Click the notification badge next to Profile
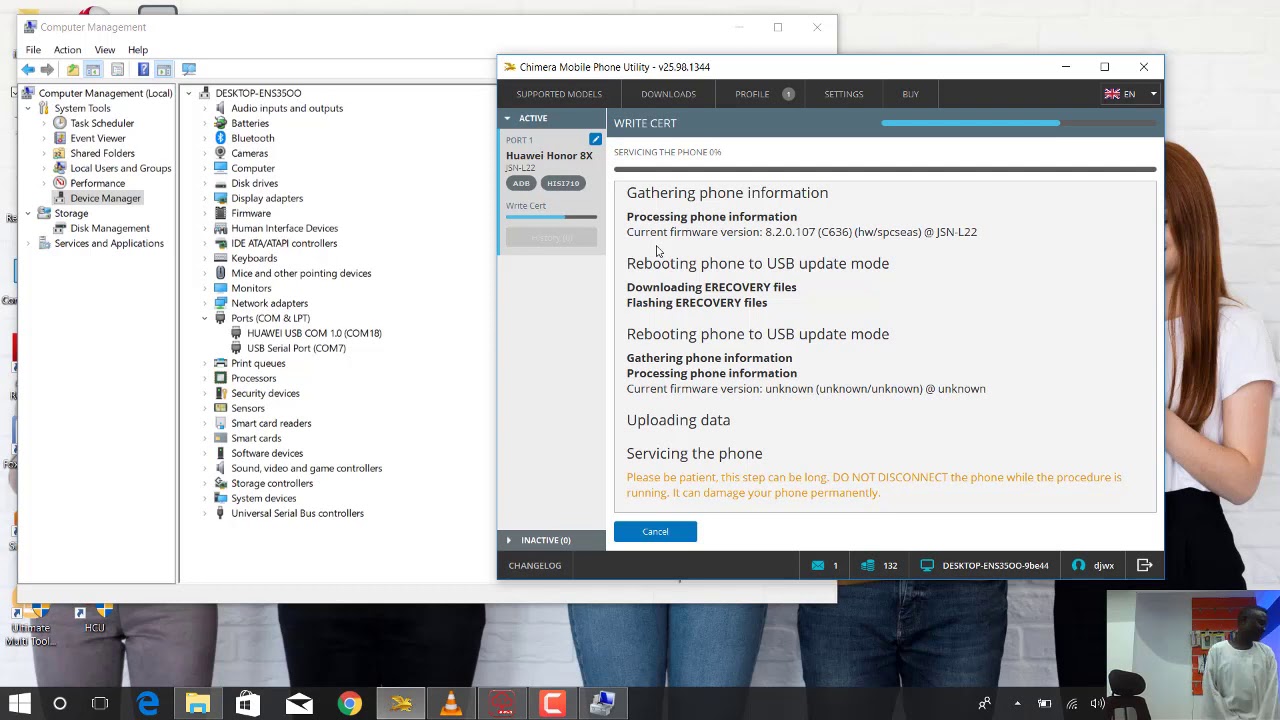 pos(788,94)
